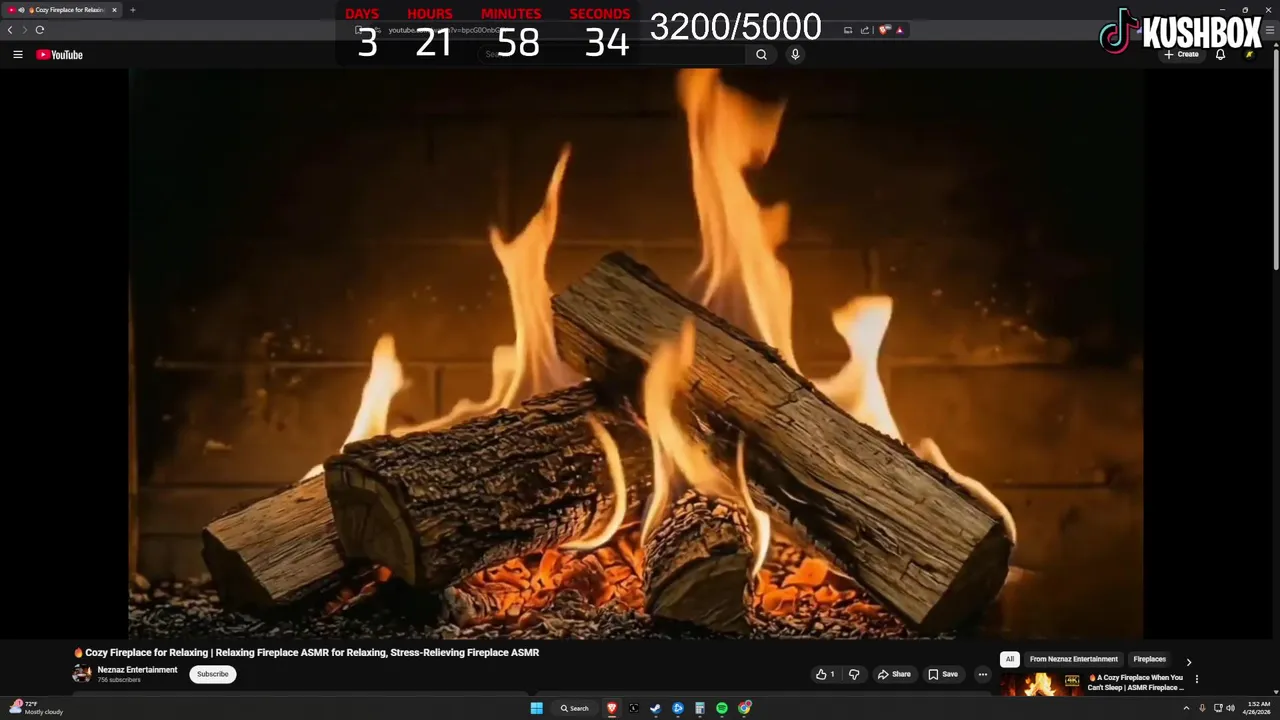
Task: Show hidden system tray icons
Action: point(1186,708)
